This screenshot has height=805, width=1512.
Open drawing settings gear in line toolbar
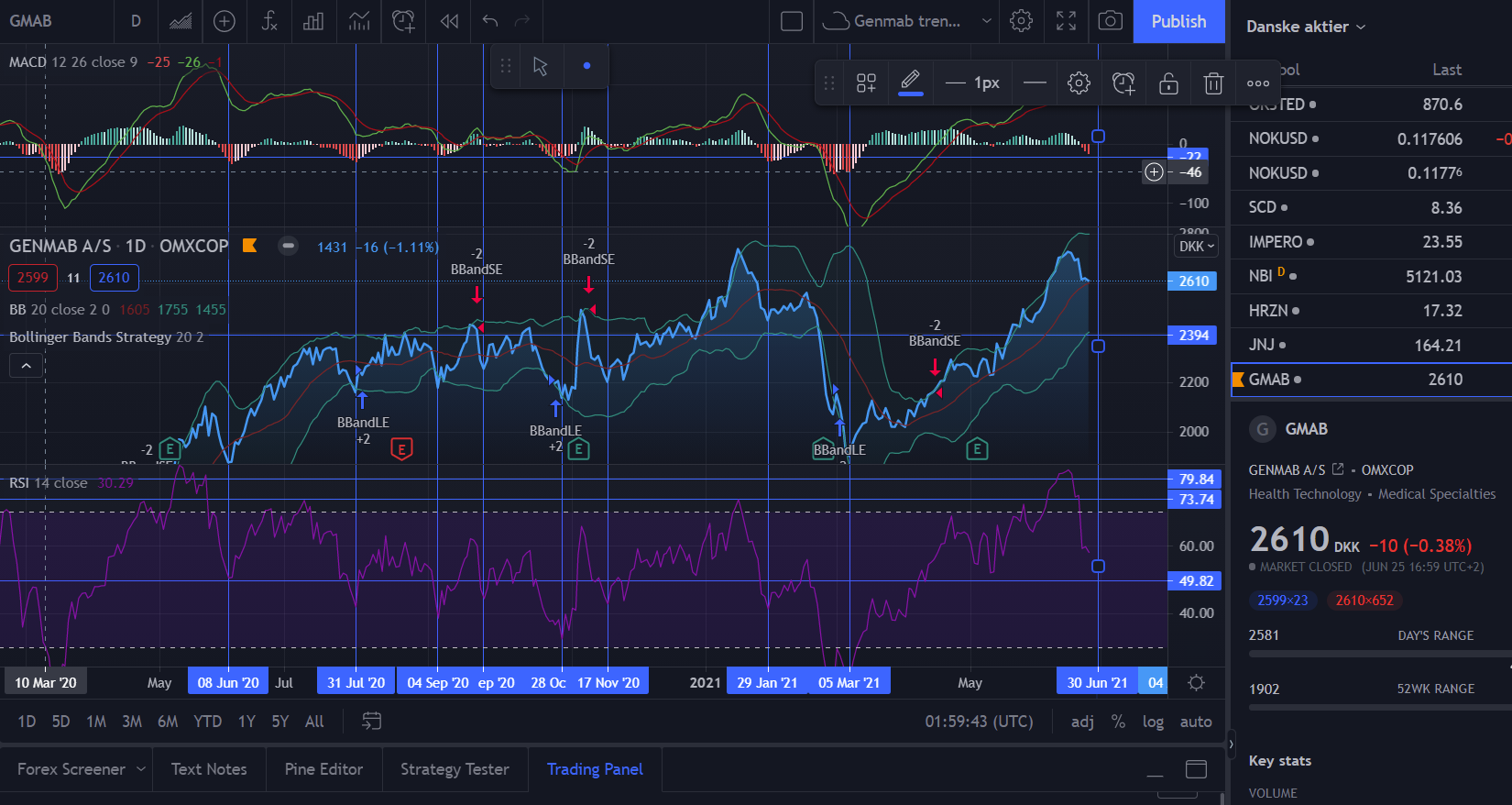point(1079,83)
